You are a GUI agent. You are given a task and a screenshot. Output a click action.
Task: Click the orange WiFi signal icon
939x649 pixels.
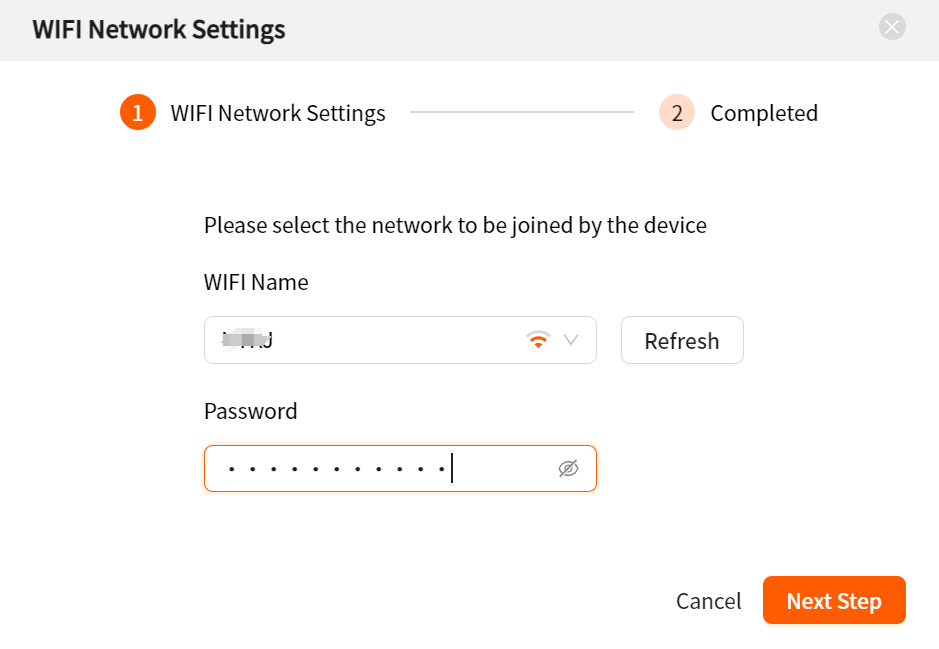[x=538, y=339]
